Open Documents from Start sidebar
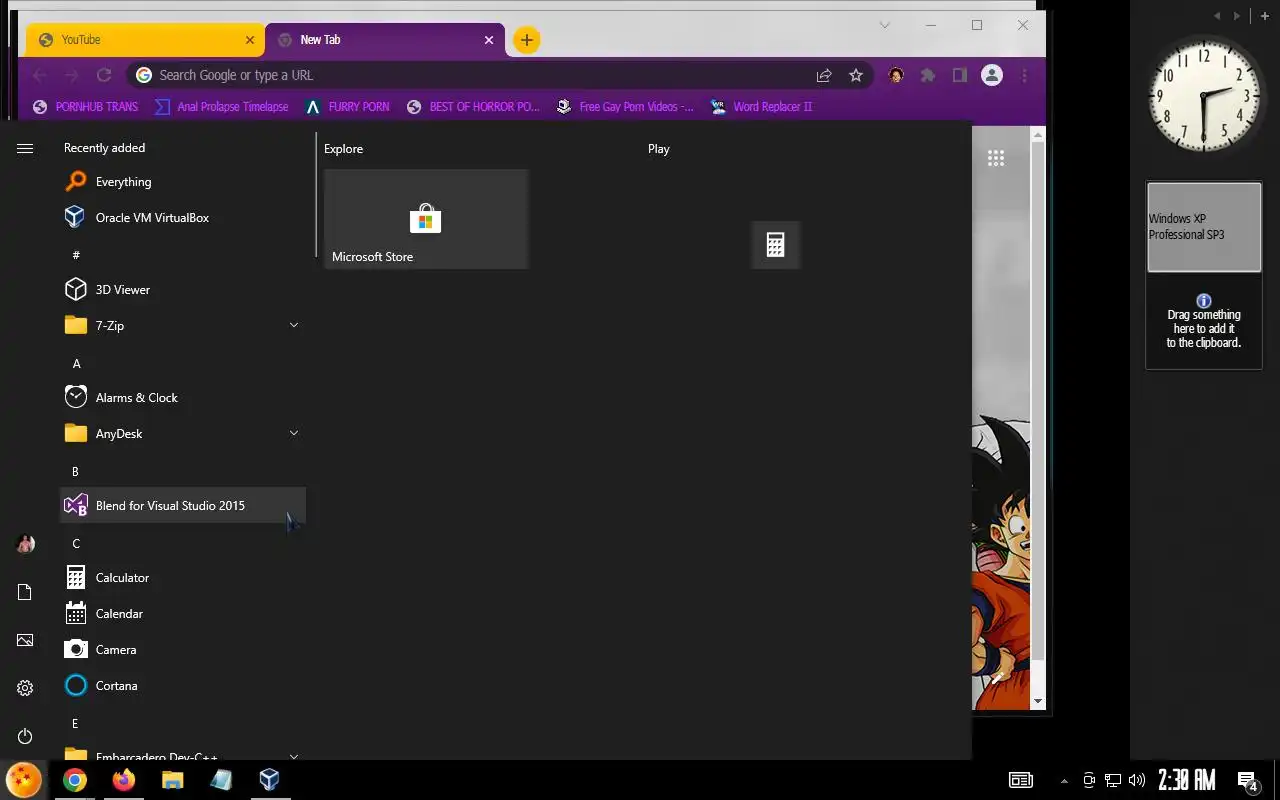 pos(25,592)
